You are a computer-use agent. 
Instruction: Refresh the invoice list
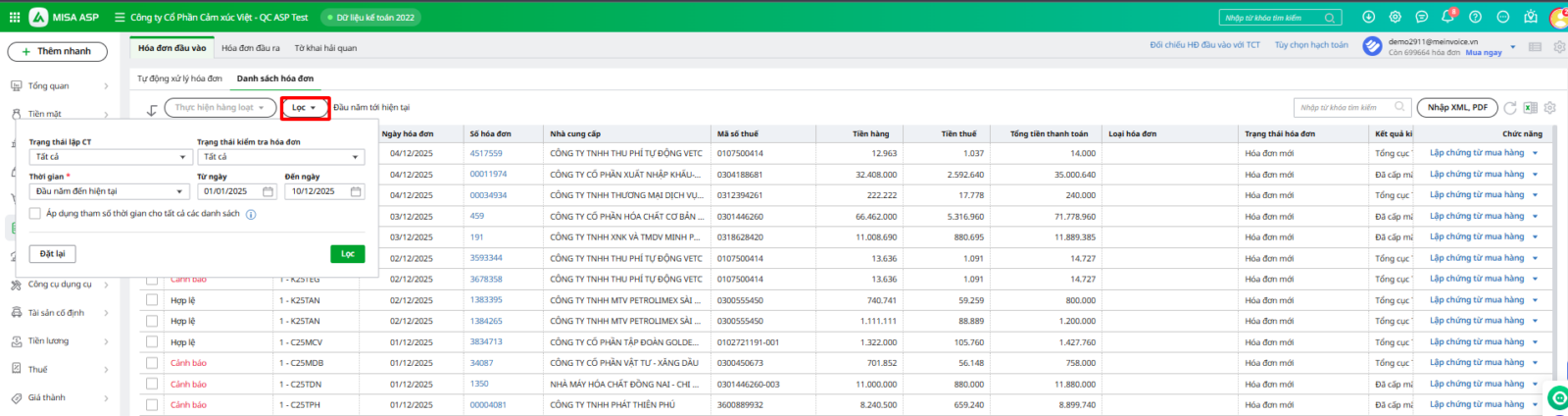coord(1510,108)
